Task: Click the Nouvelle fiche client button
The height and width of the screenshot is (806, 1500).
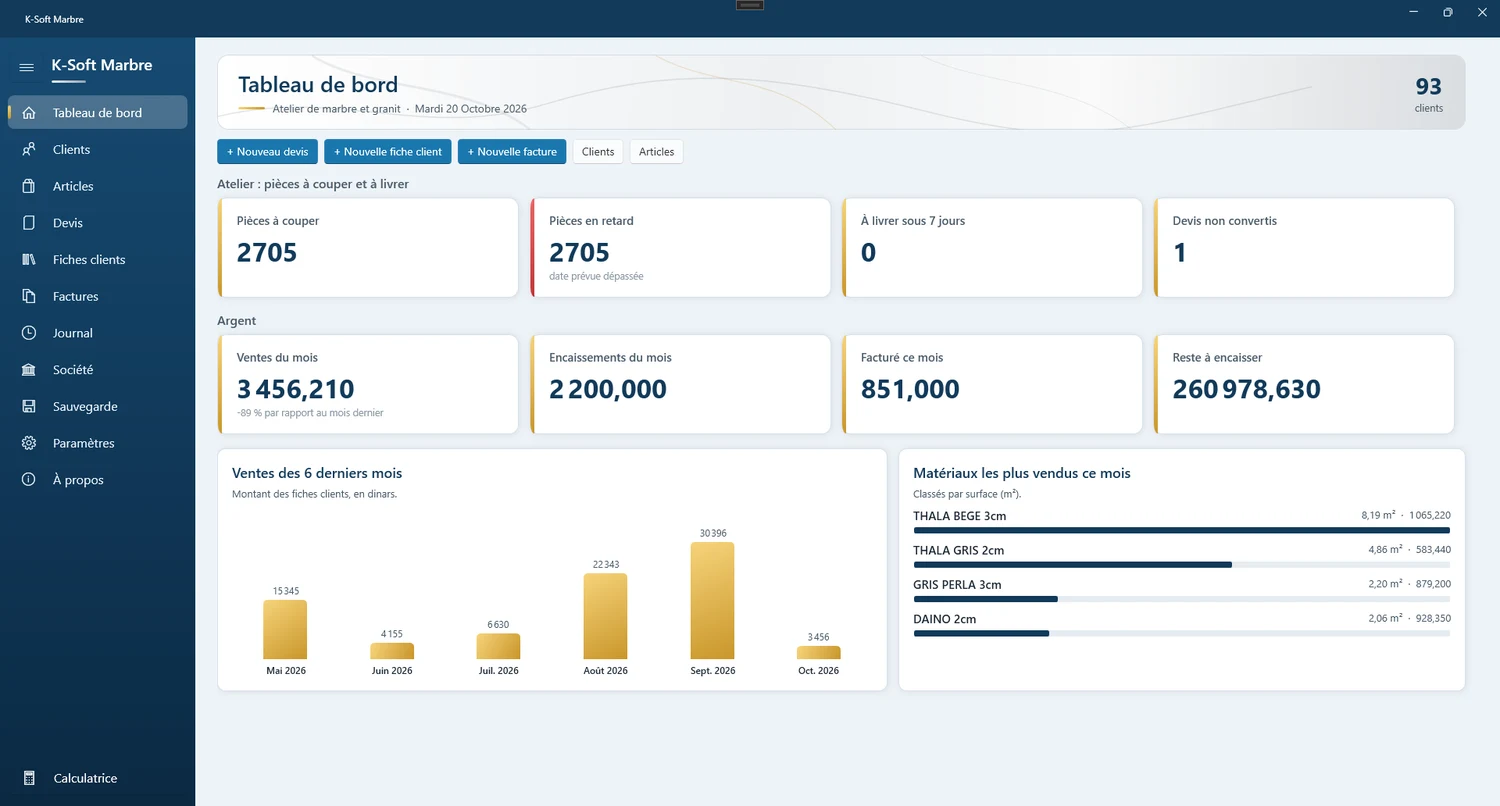Action: click(x=388, y=152)
